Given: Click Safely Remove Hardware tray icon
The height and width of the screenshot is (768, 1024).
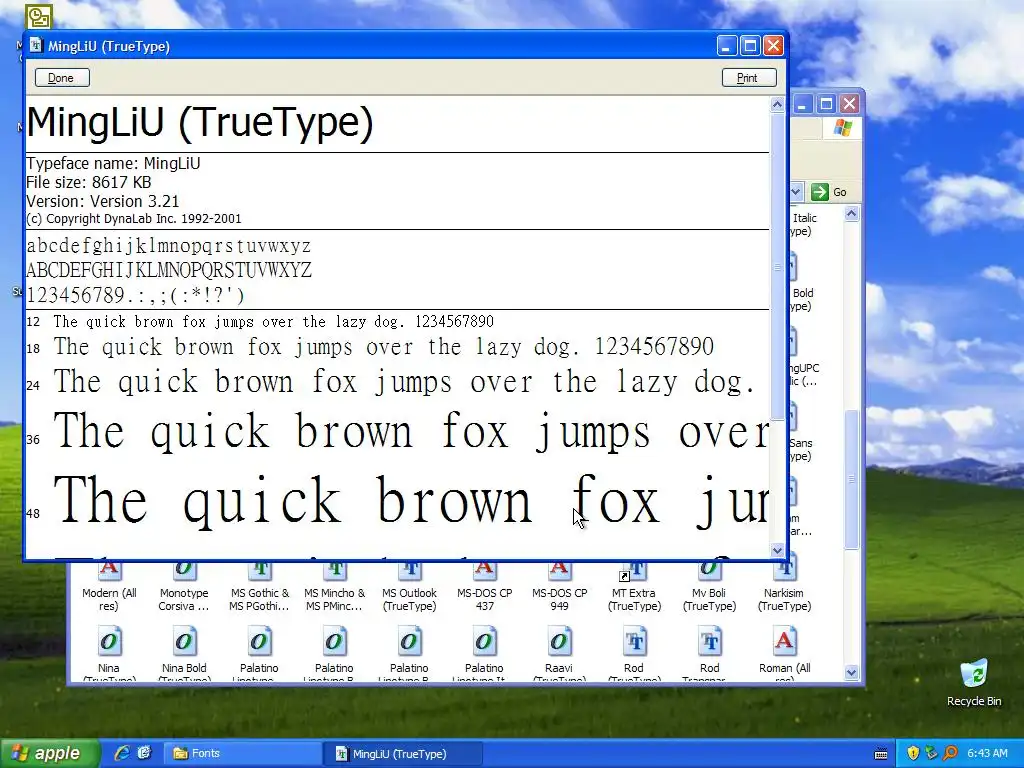Looking at the screenshot, I should tap(931, 753).
